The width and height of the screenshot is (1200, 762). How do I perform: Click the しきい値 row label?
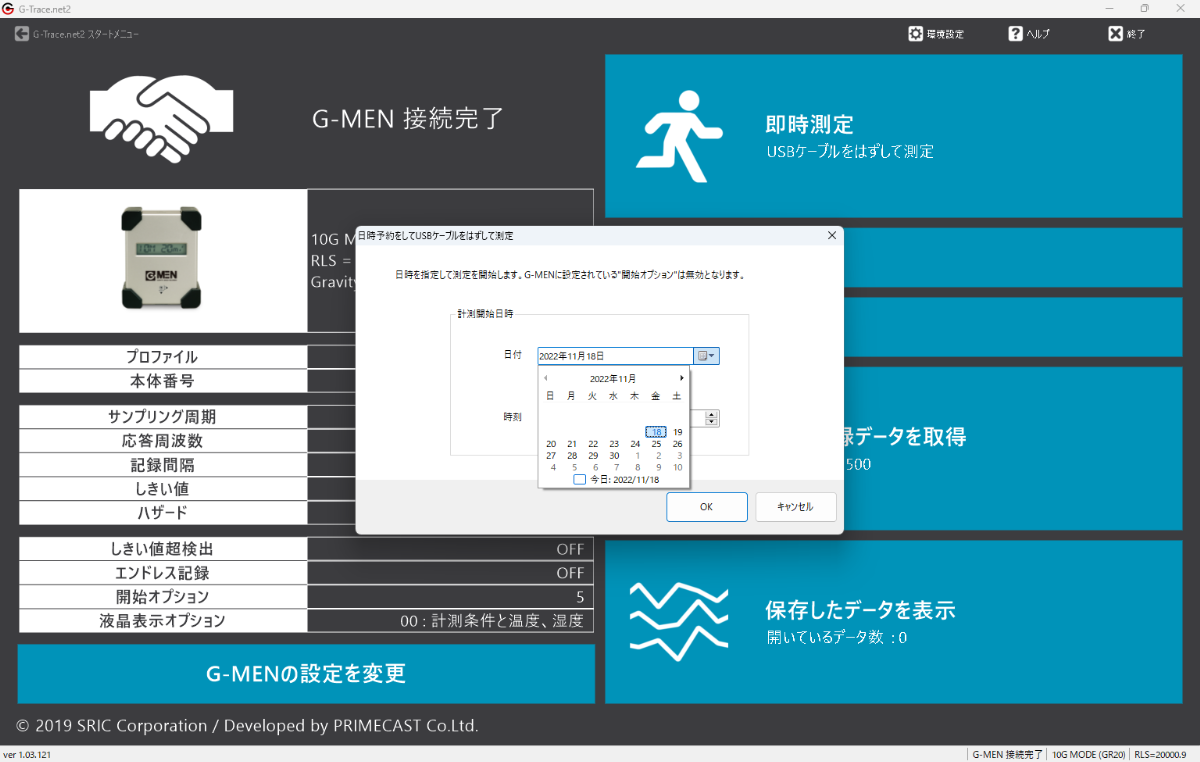pos(162,489)
